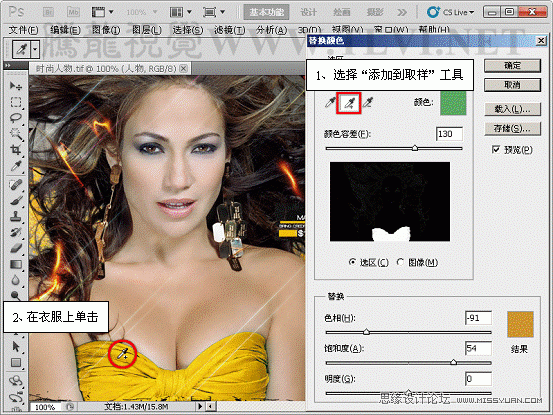
Task: Select the Path Selection tool
Action: 16,346
